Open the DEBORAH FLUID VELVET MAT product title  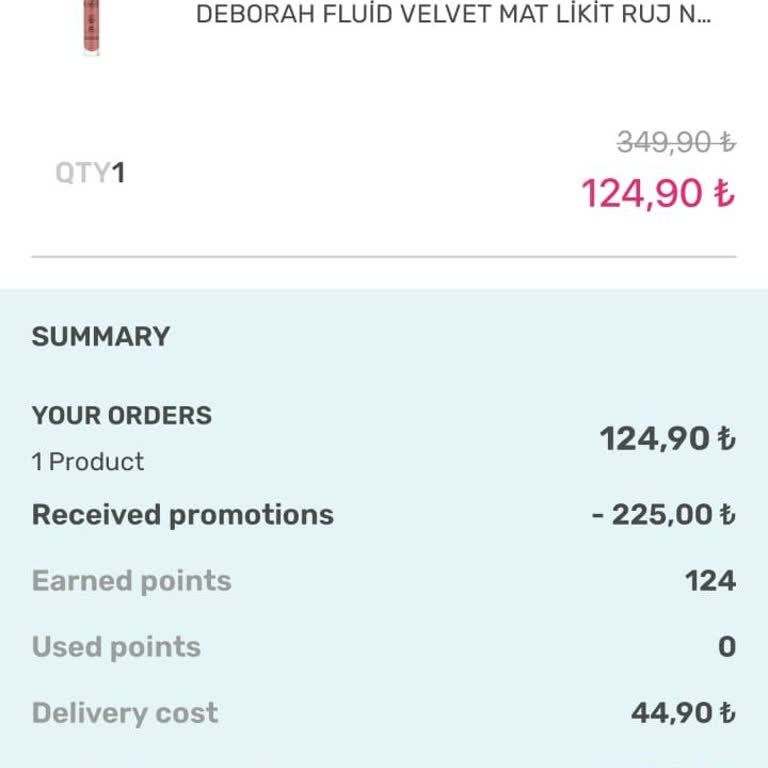pos(454,16)
